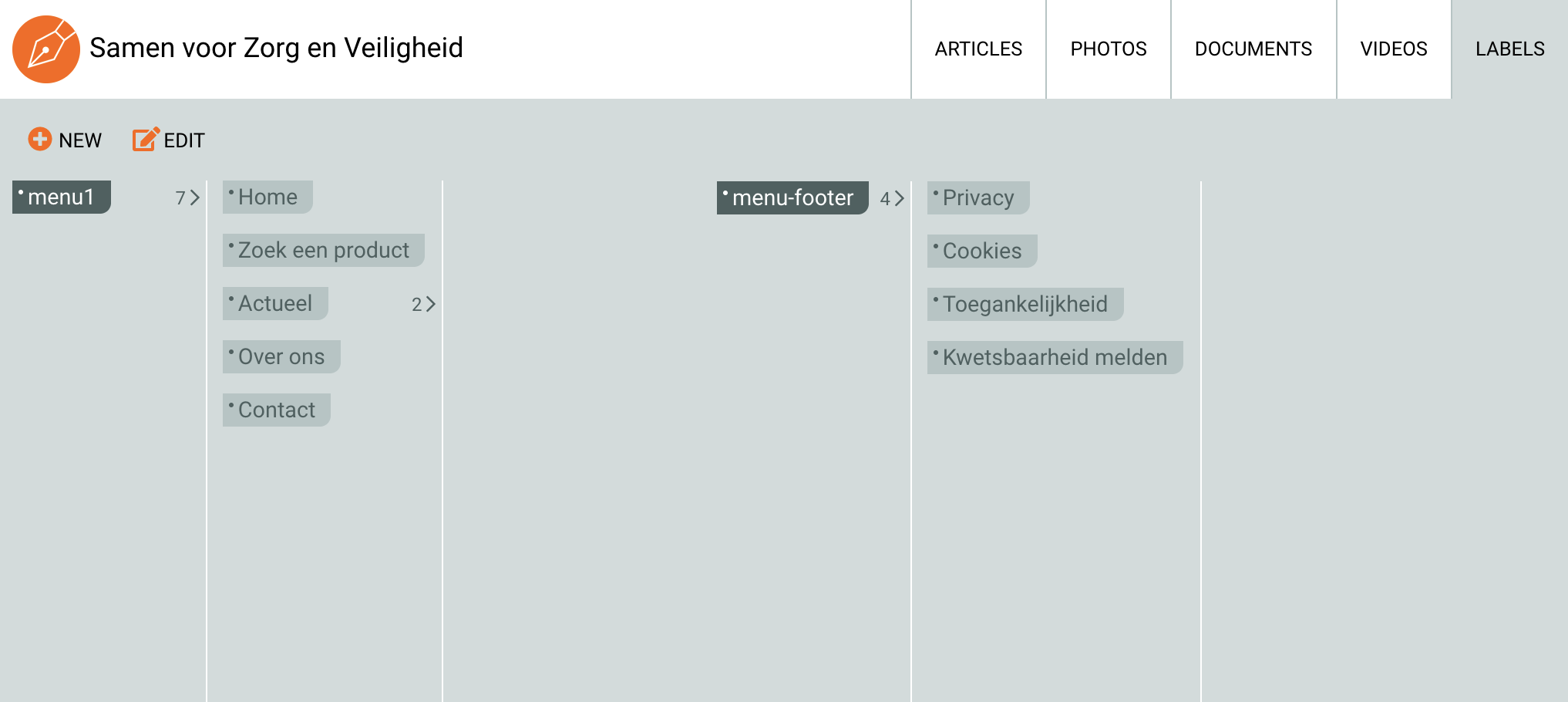Expand Actueel sublabels via 2 chevron
The image size is (1568, 702).
coord(424,305)
